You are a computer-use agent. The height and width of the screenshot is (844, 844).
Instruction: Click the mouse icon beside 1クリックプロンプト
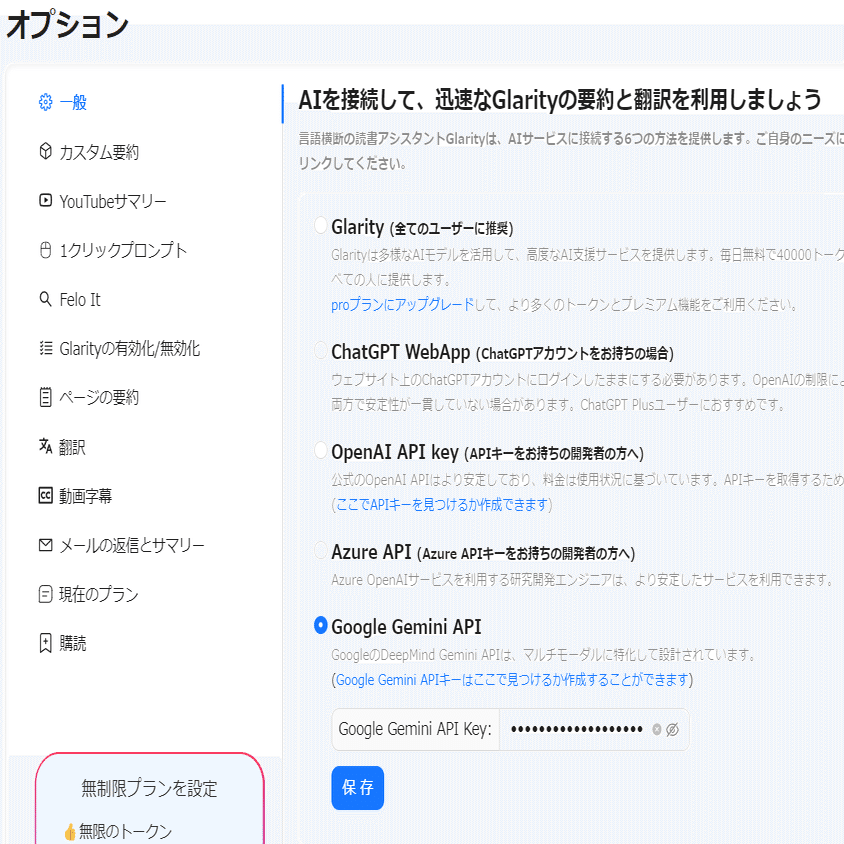[46, 250]
